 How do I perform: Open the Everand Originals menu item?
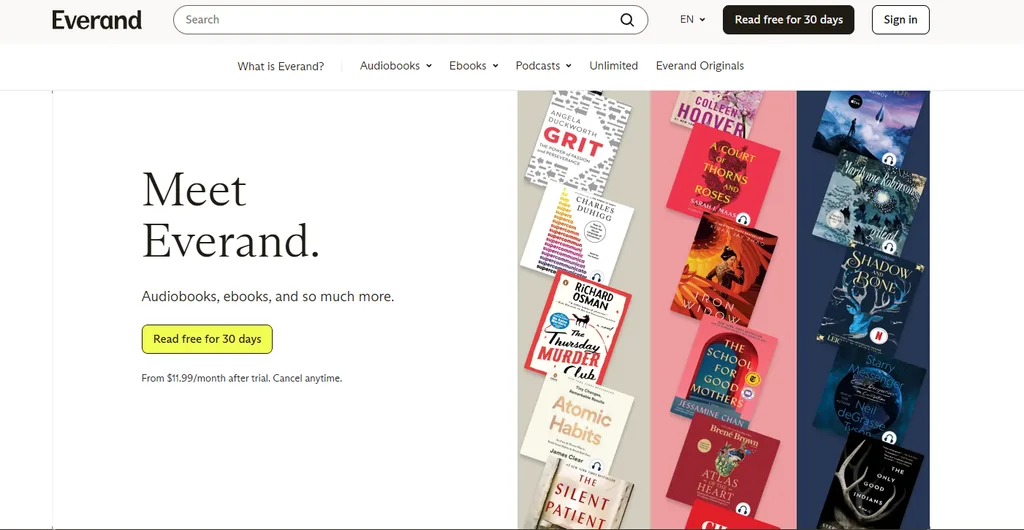pyautogui.click(x=699, y=66)
